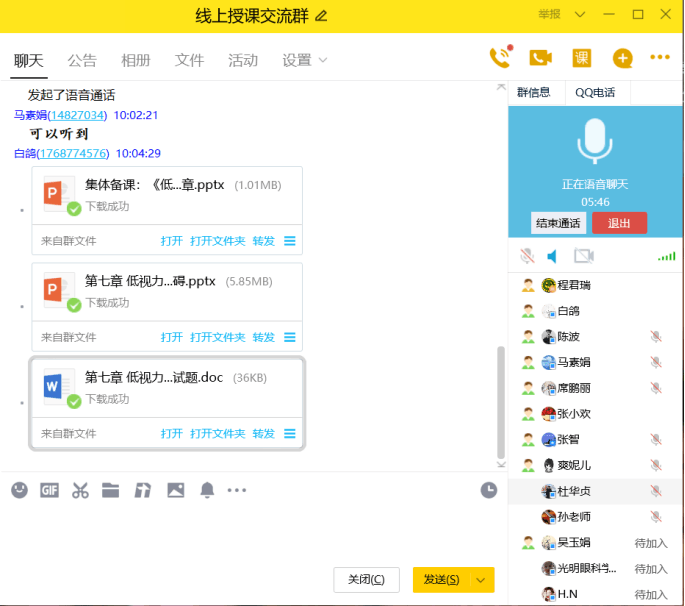
Task: Click the voice call icon in top toolbar
Action: (499, 58)
